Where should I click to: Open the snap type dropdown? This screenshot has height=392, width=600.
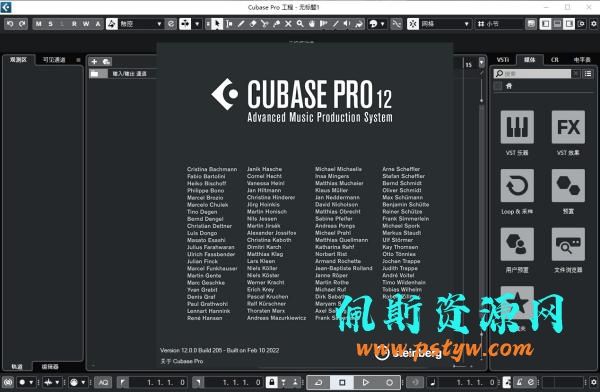pos(445,24)
